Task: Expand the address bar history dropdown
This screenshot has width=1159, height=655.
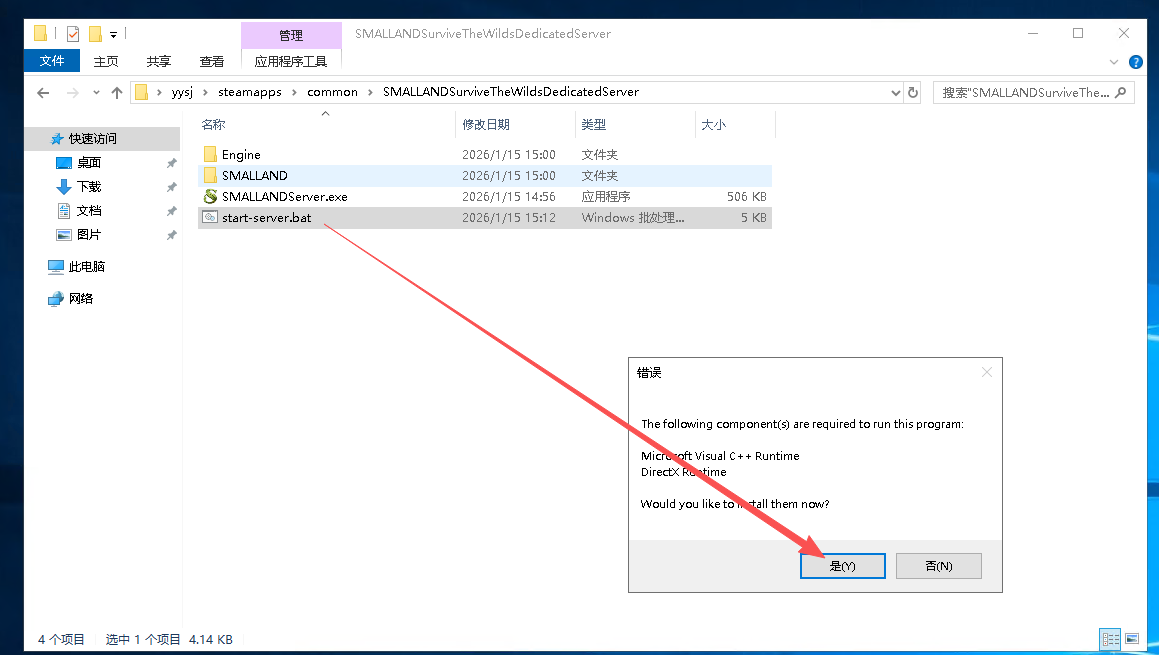Action: (895, 92)
